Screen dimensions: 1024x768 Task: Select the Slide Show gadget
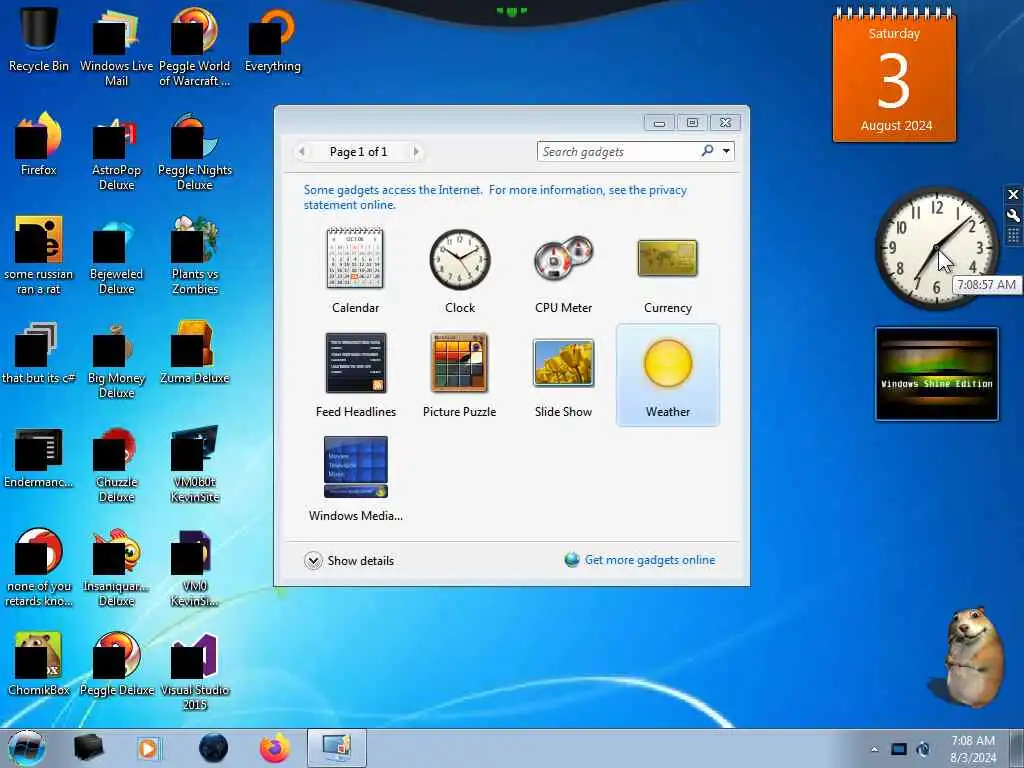point(564,375)
